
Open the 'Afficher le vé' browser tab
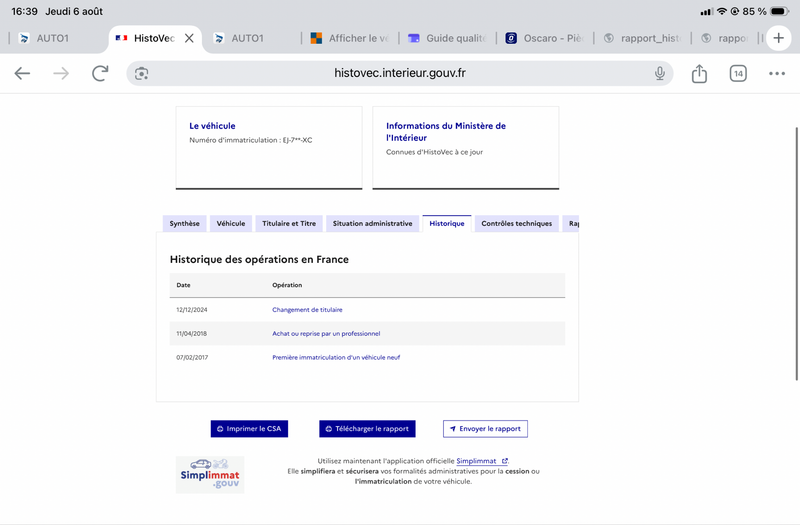pos(349,38)
